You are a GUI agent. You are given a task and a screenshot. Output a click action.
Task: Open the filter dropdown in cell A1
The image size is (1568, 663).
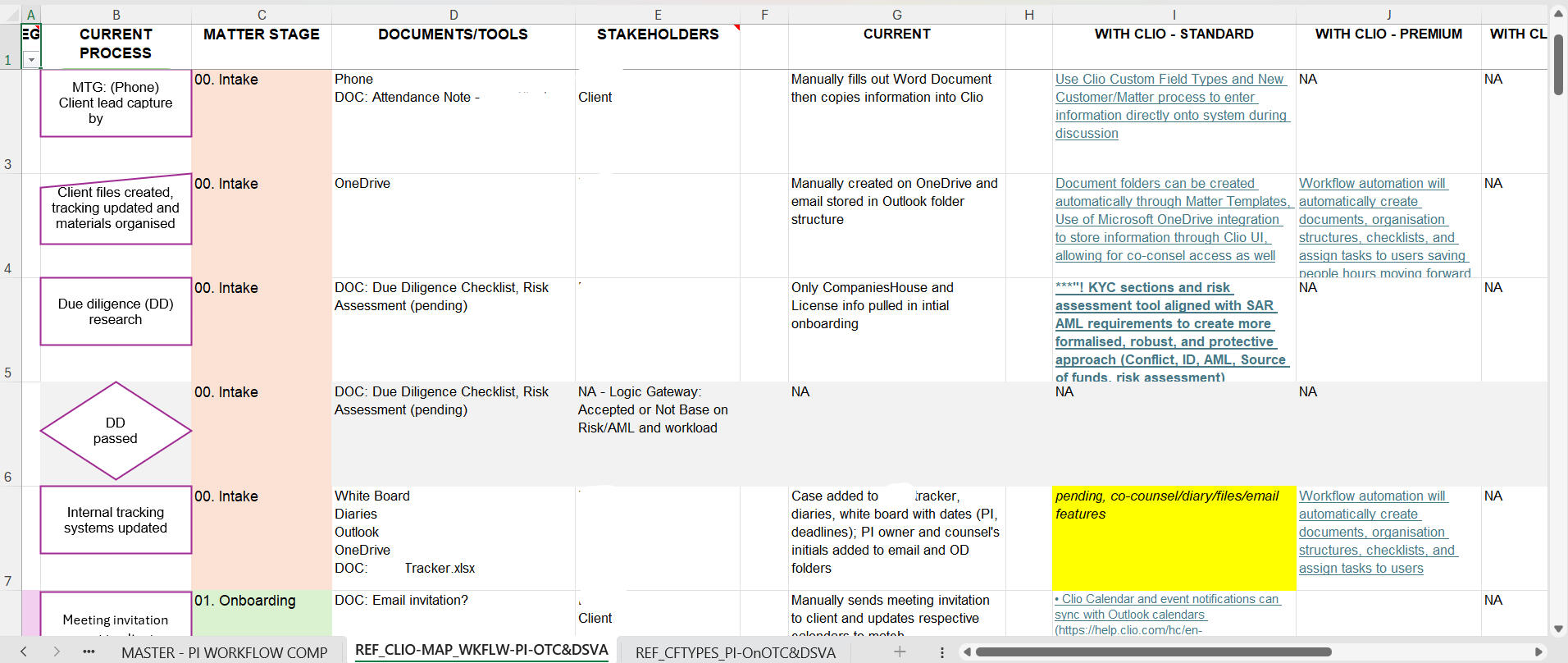click(31, 60)
